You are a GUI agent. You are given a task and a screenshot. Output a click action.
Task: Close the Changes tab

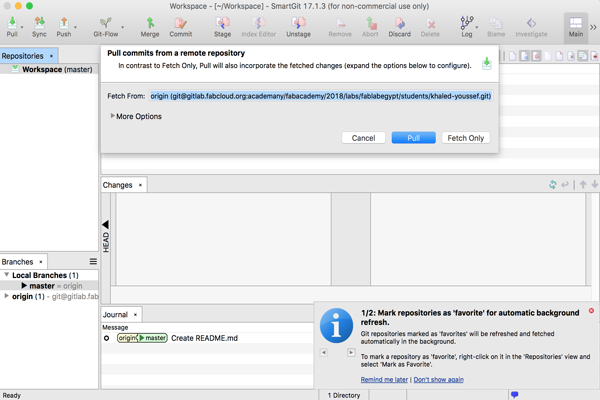[x=140, y=185]
